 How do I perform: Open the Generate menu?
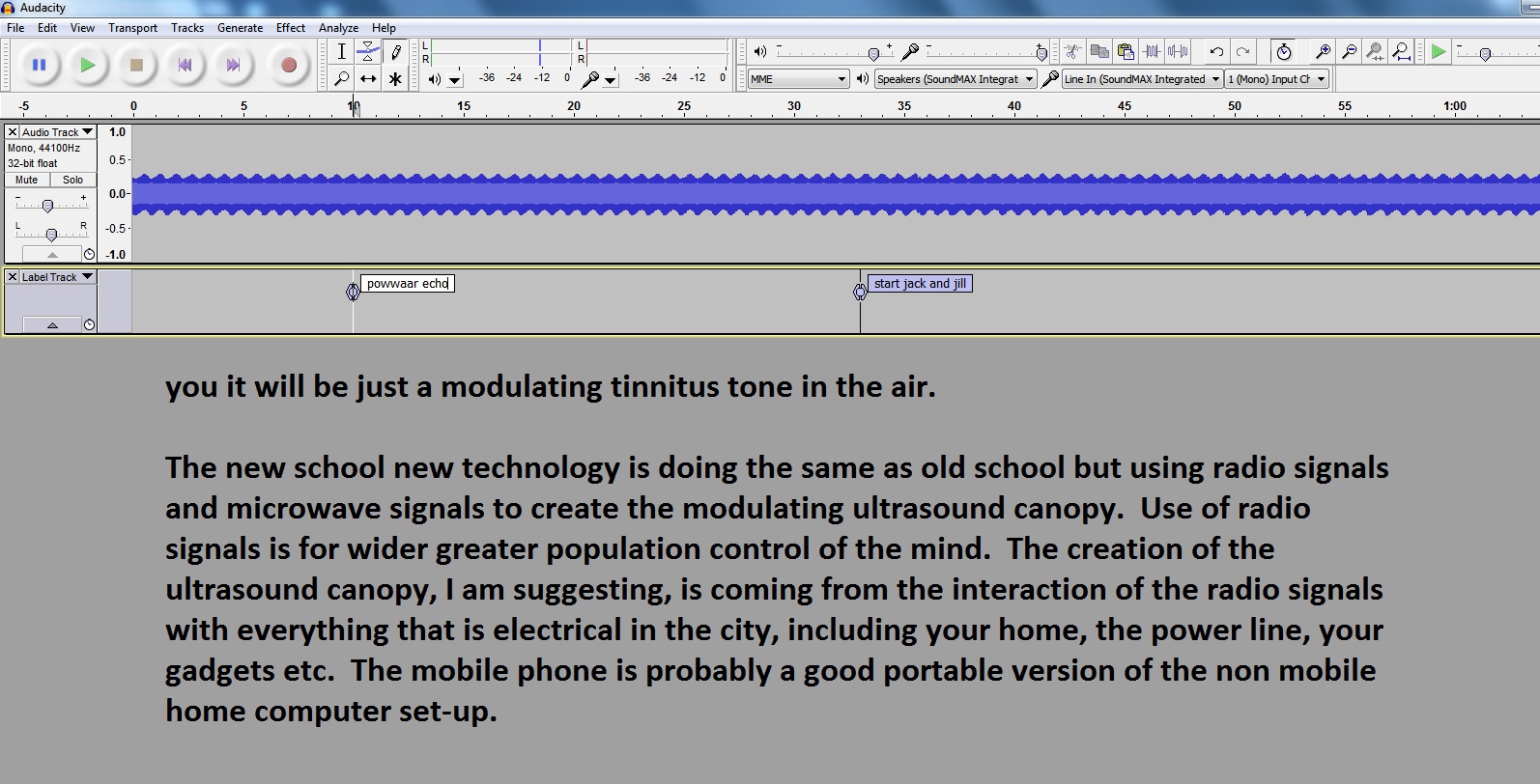(x=240, y=28)
